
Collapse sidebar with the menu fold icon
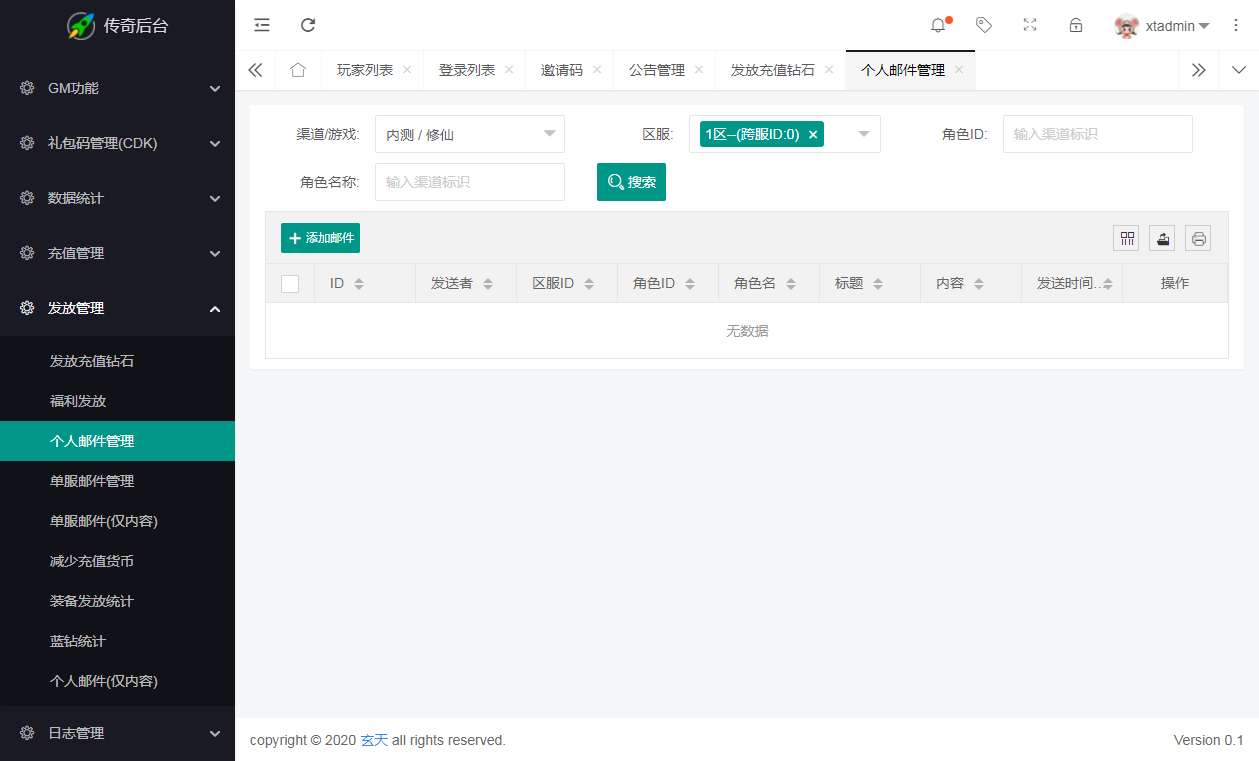click(x=262, y=25)
